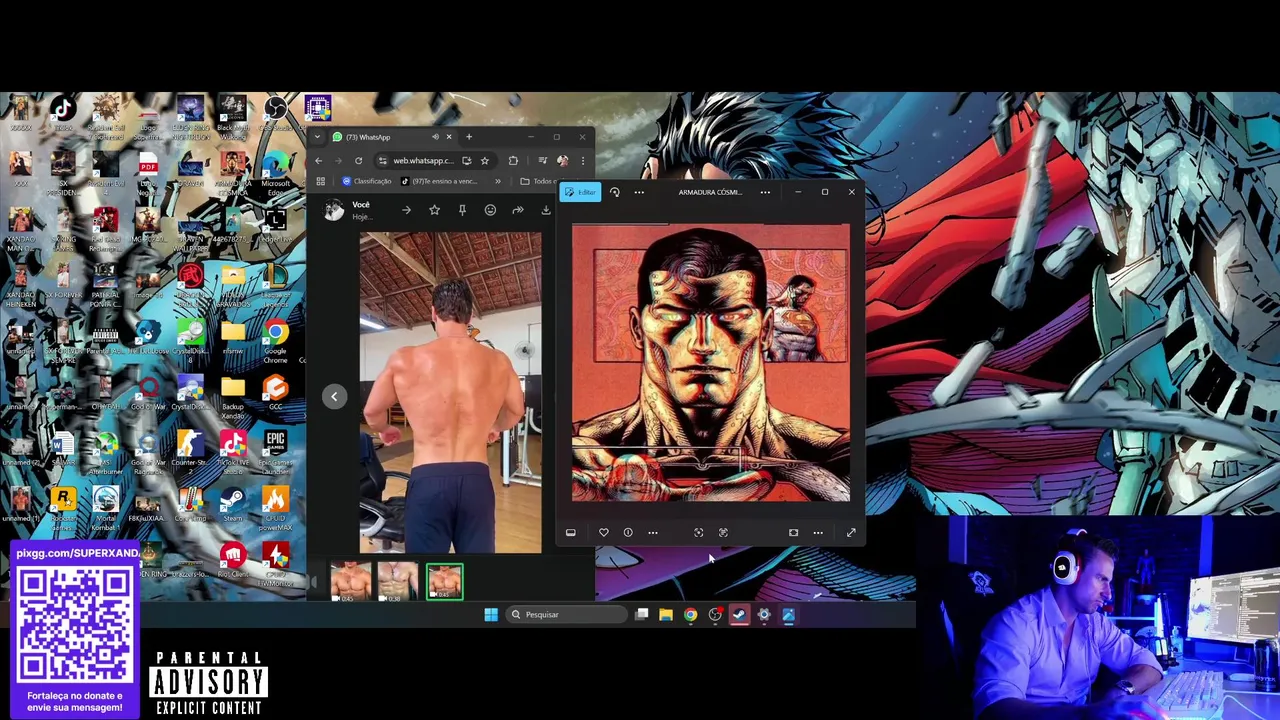
Task: Open the Chrome profile avatar
Action: pos(563,160)
